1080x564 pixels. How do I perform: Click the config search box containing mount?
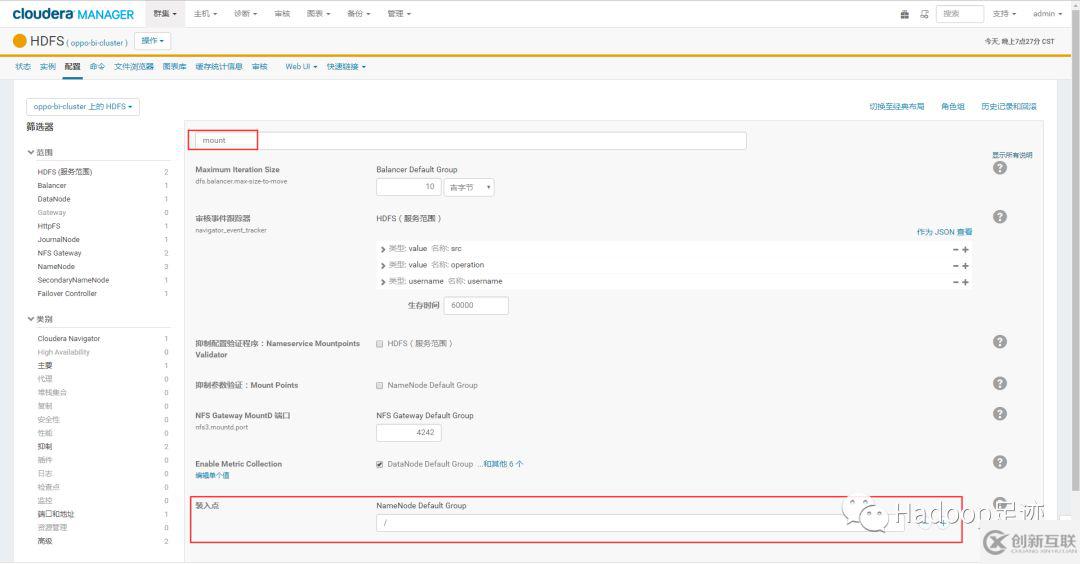click(468, 140)
